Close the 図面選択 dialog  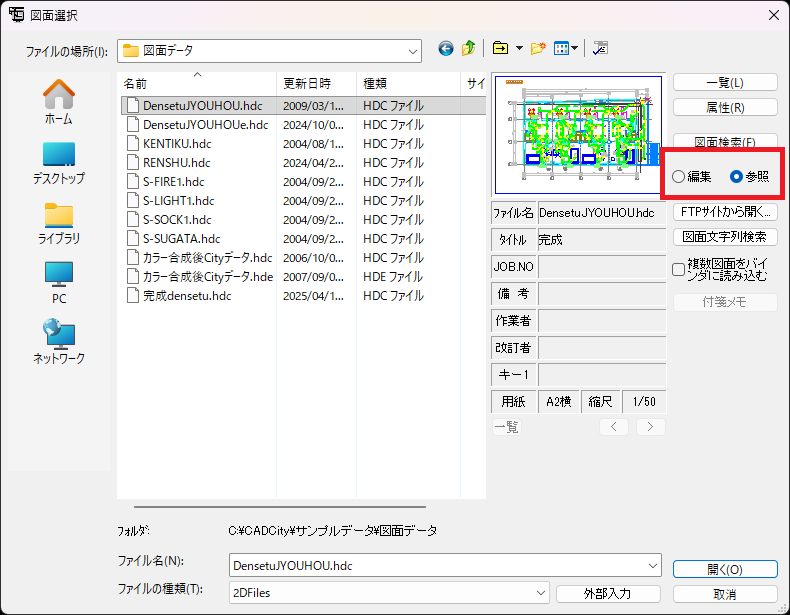774,15
